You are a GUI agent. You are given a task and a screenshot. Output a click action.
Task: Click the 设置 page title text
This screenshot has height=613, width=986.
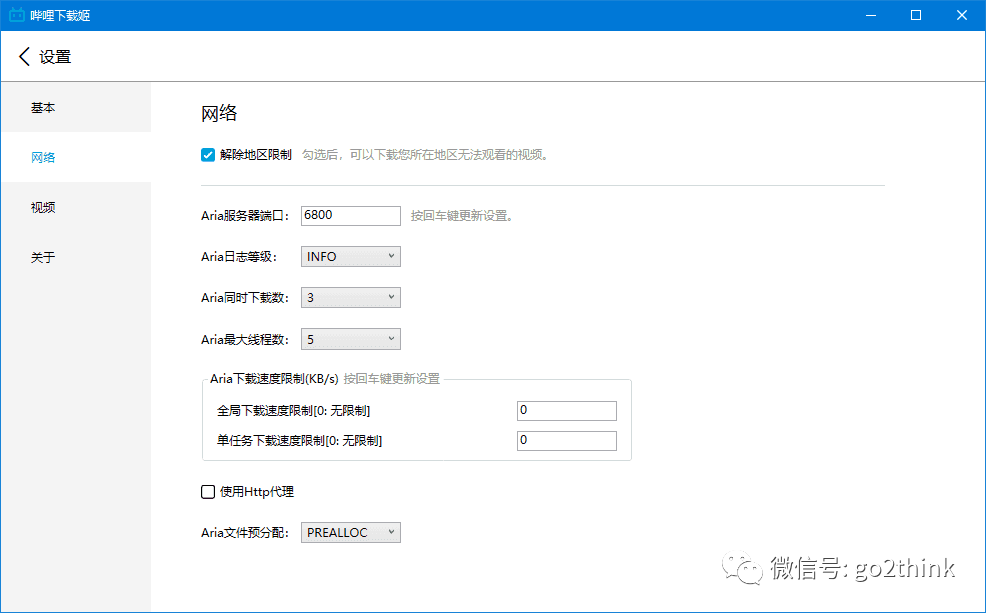[x=55, y=57]
